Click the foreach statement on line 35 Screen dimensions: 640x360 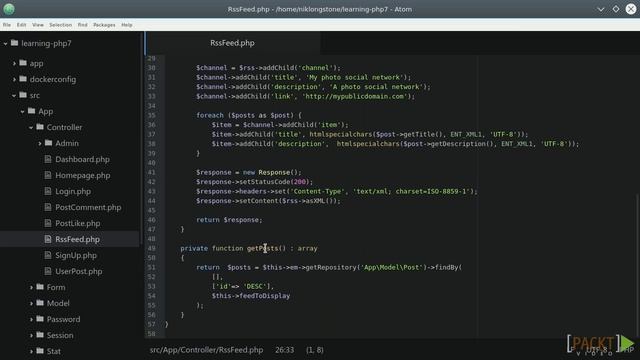[x=249, y=116]
